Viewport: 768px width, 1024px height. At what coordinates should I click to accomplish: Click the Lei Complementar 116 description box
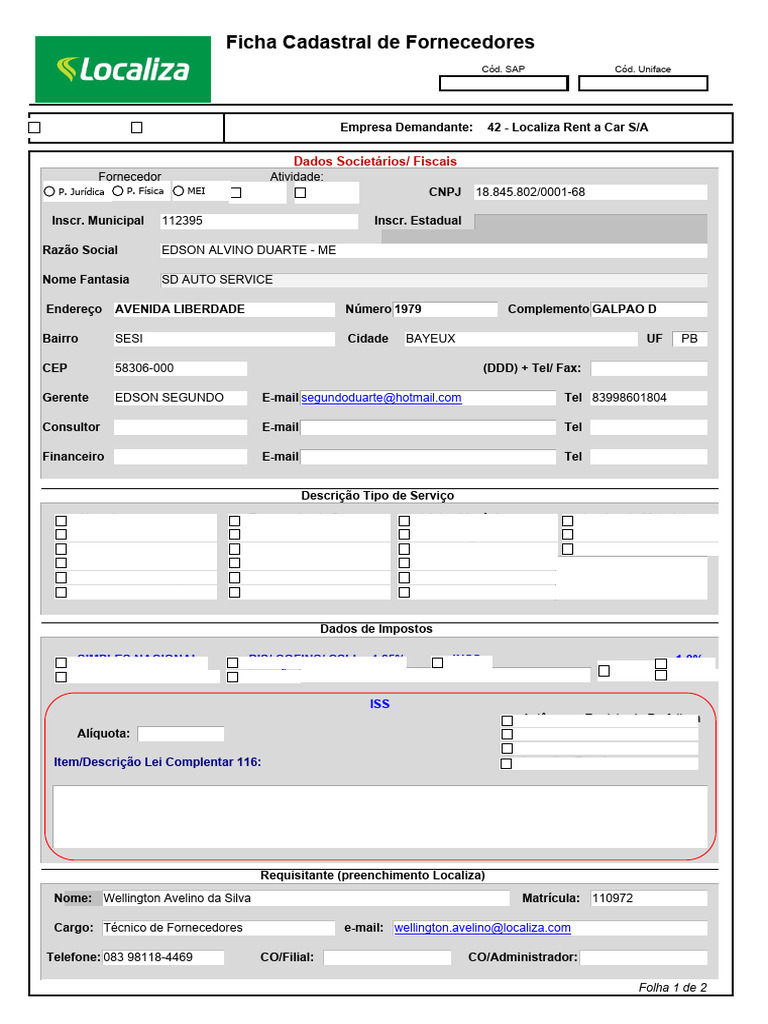pos(380,816)
